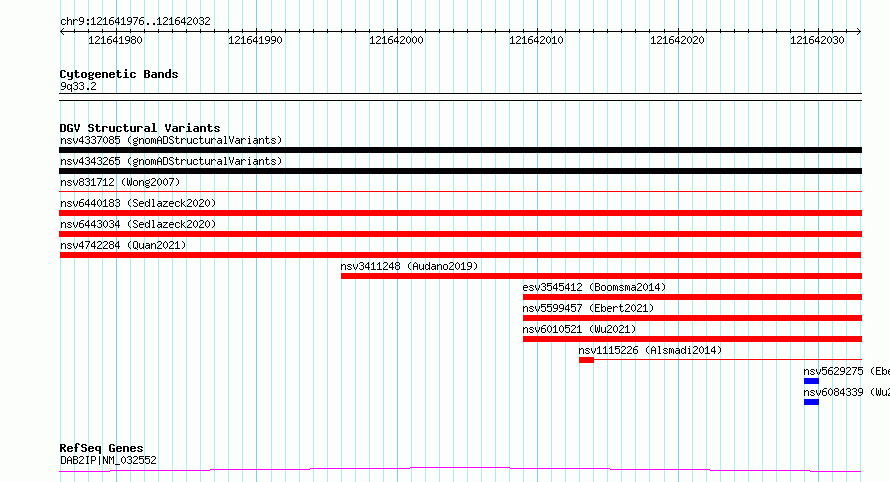Click the Cytogenetic Bands track title
890x482 pixels.
tap(119, 74)
